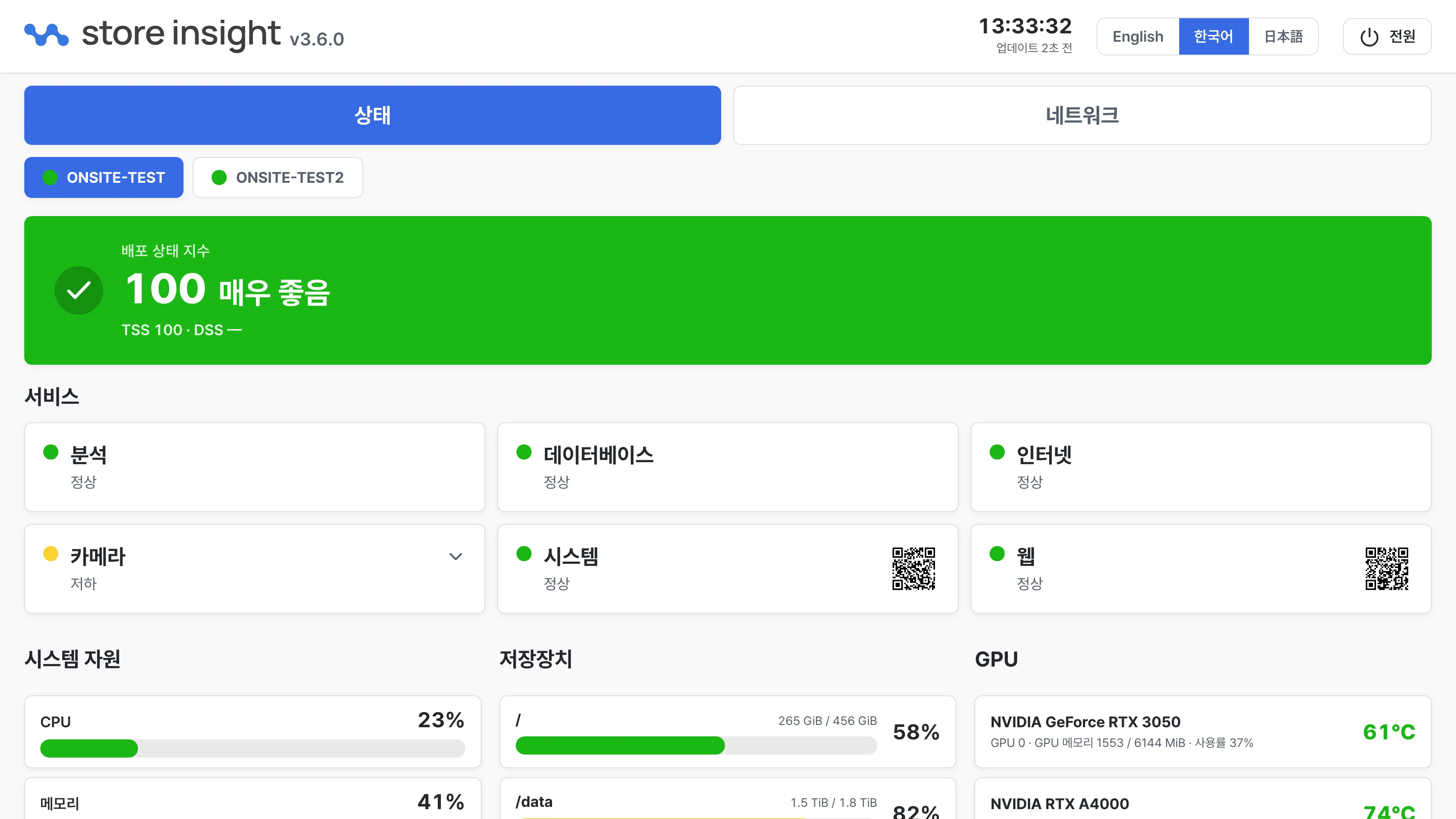Click the 13:33:32 clock text
This screenshot has width=1456, height=819.
point(1025,26)
